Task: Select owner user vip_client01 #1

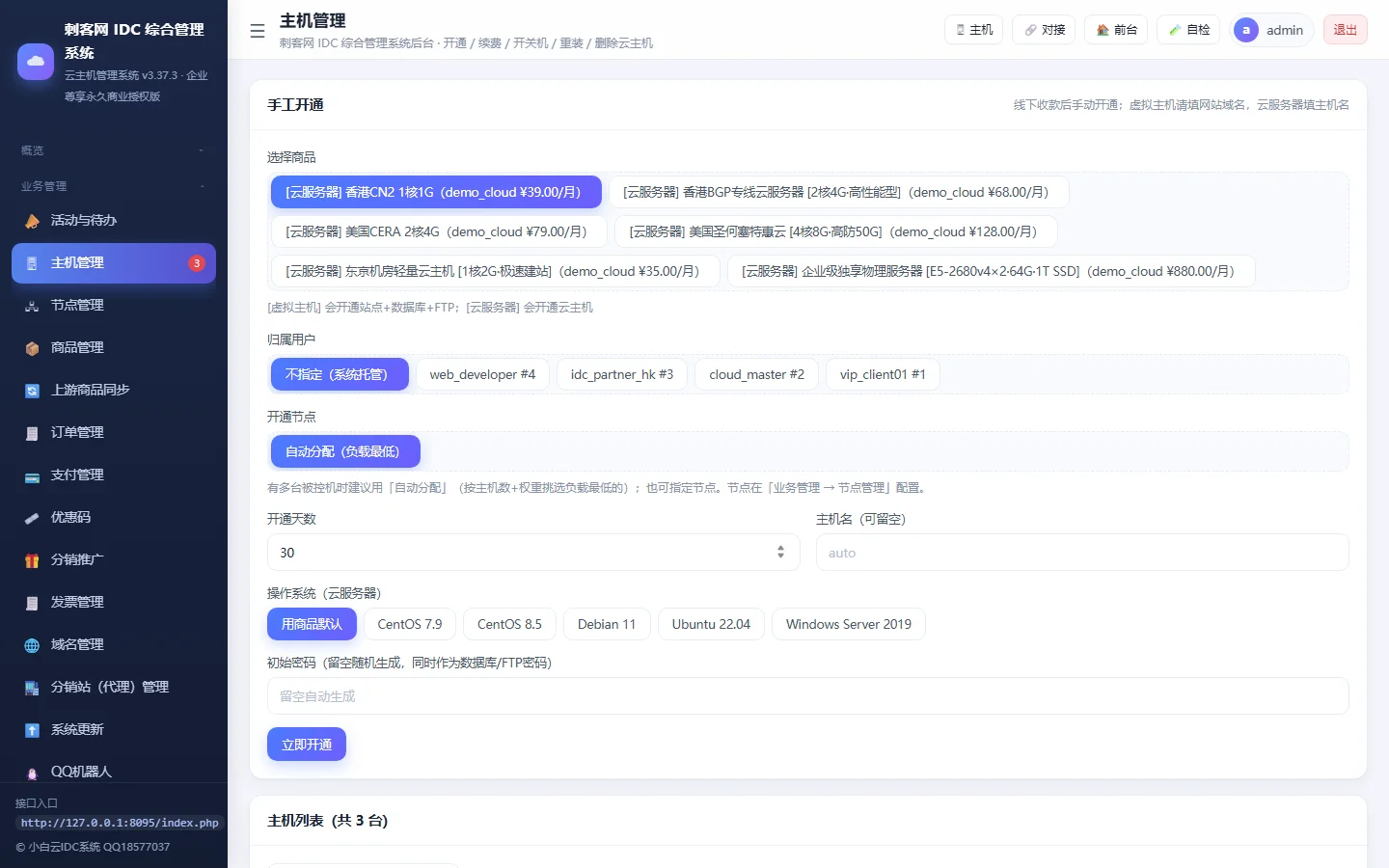Action: coord(883,374)
